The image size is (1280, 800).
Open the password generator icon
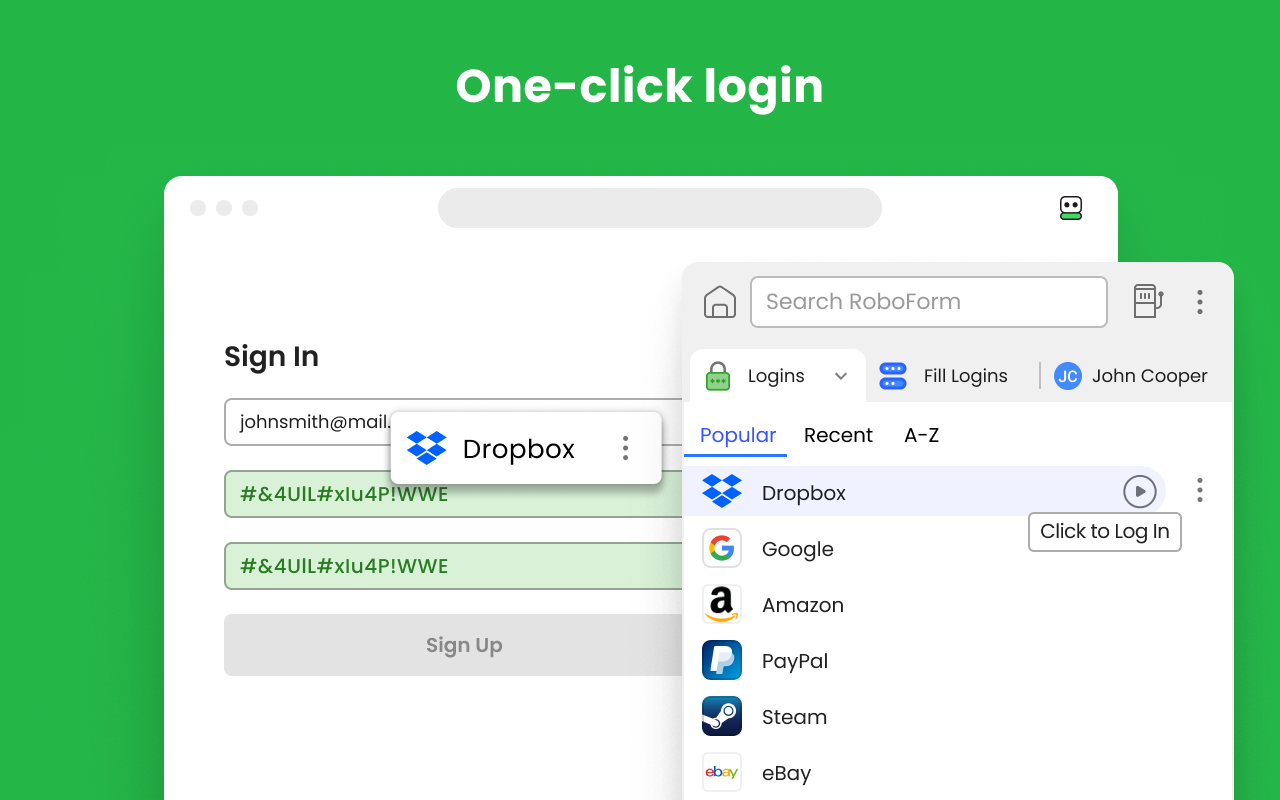click(x=1148, y=301)
